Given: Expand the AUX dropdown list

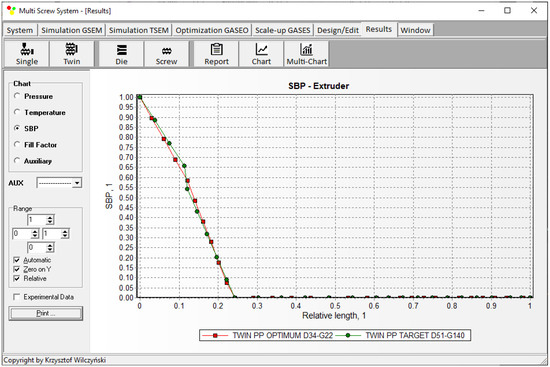Looking at the screenshot, I should [77, 183].
